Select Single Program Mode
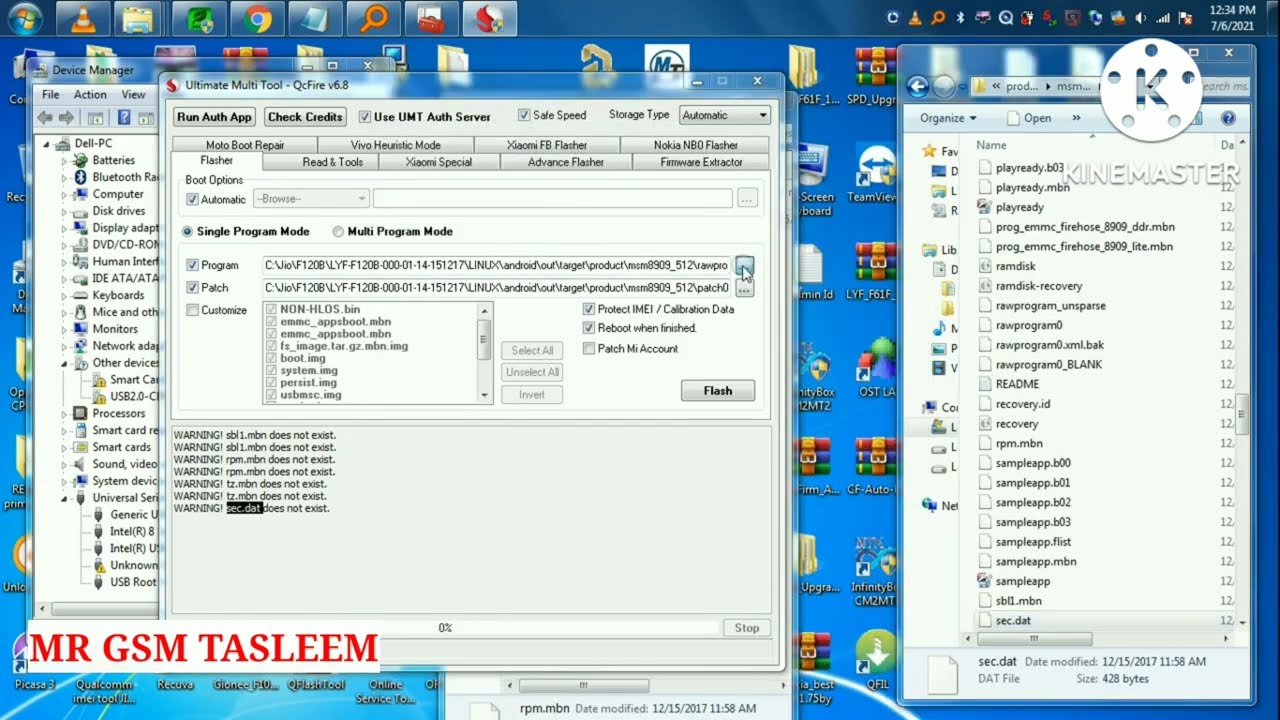This screenshot has height=720, width=1280. click(x=187, y=231)
